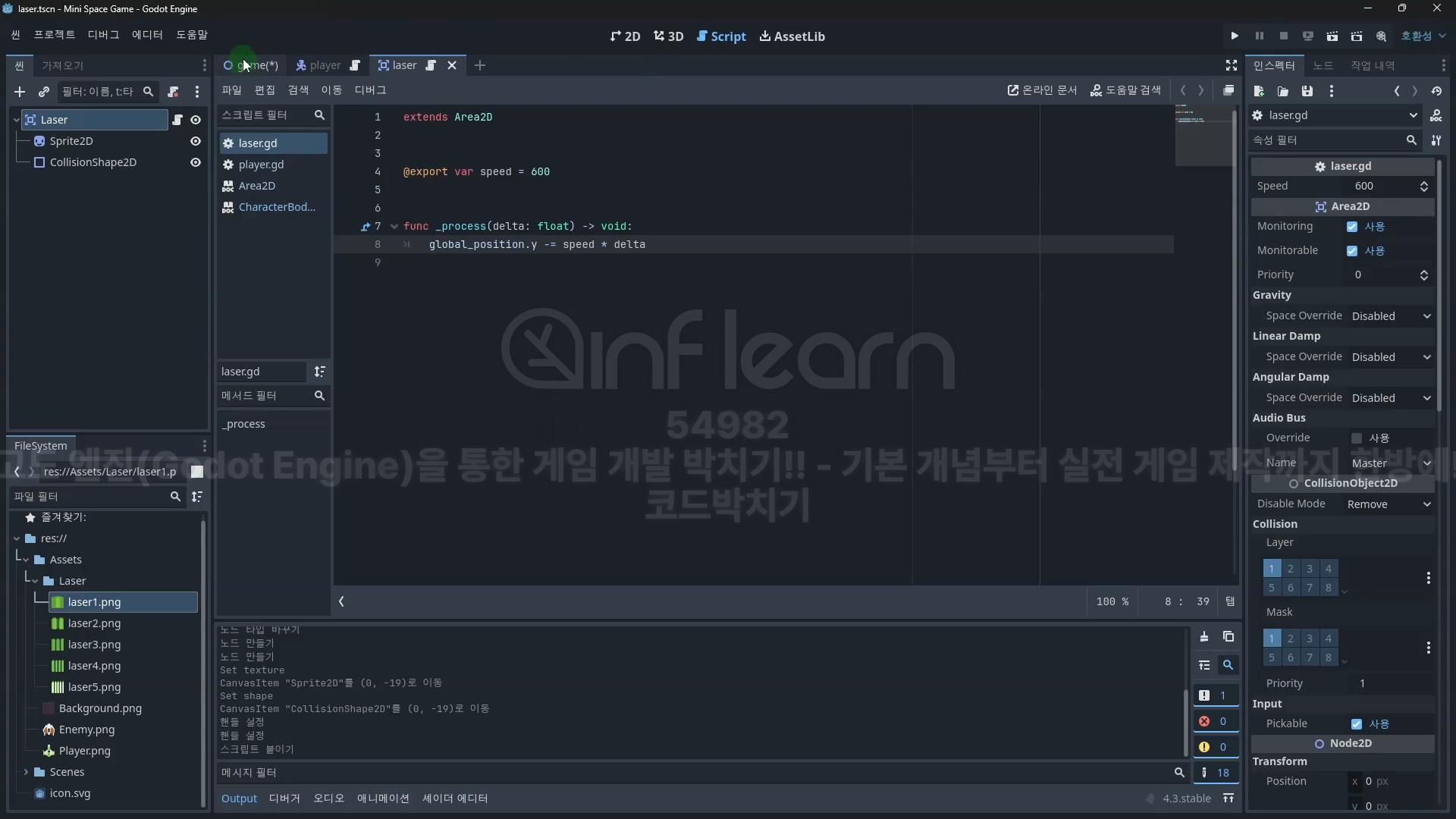The image size is (1456, 819).
Task: Open script icon on Laser node
Action: (x=177, y=120)
